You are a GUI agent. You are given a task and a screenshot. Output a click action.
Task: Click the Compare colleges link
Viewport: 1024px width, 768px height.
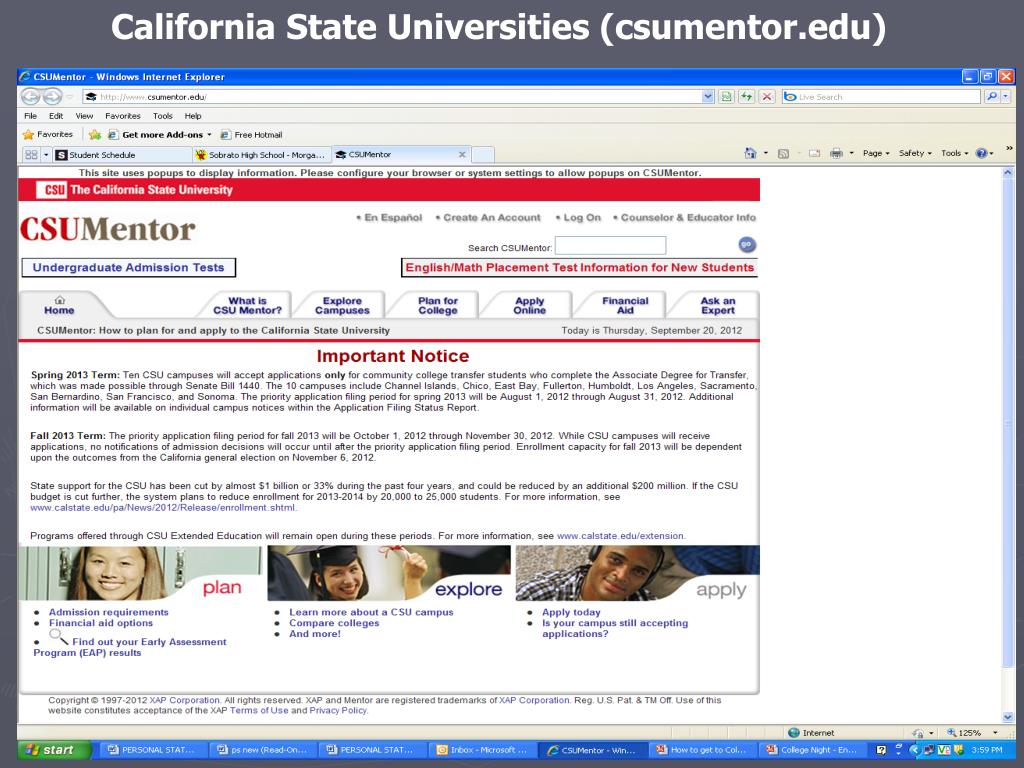point(334,623)
